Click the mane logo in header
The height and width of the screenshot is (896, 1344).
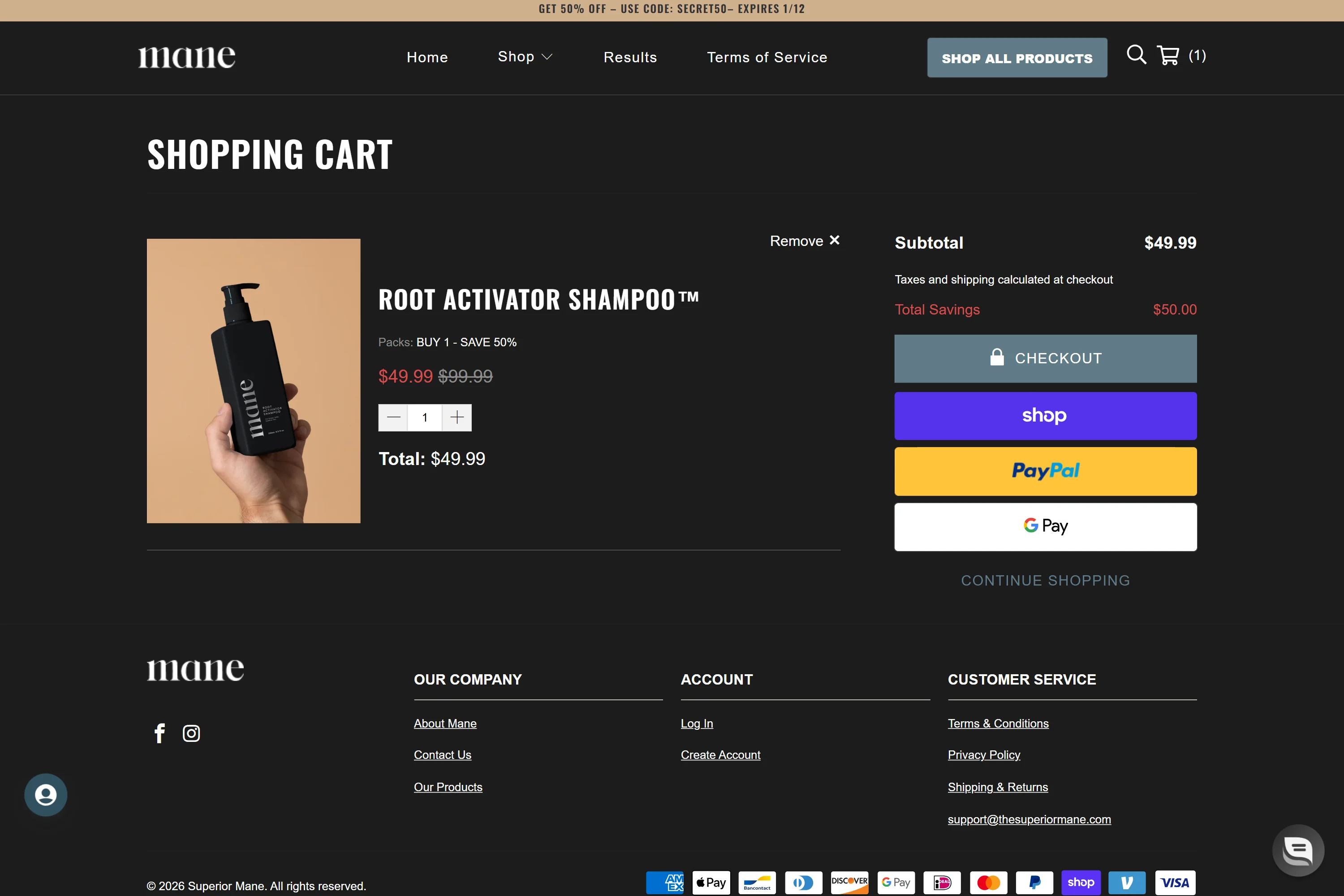click(187, 57)
